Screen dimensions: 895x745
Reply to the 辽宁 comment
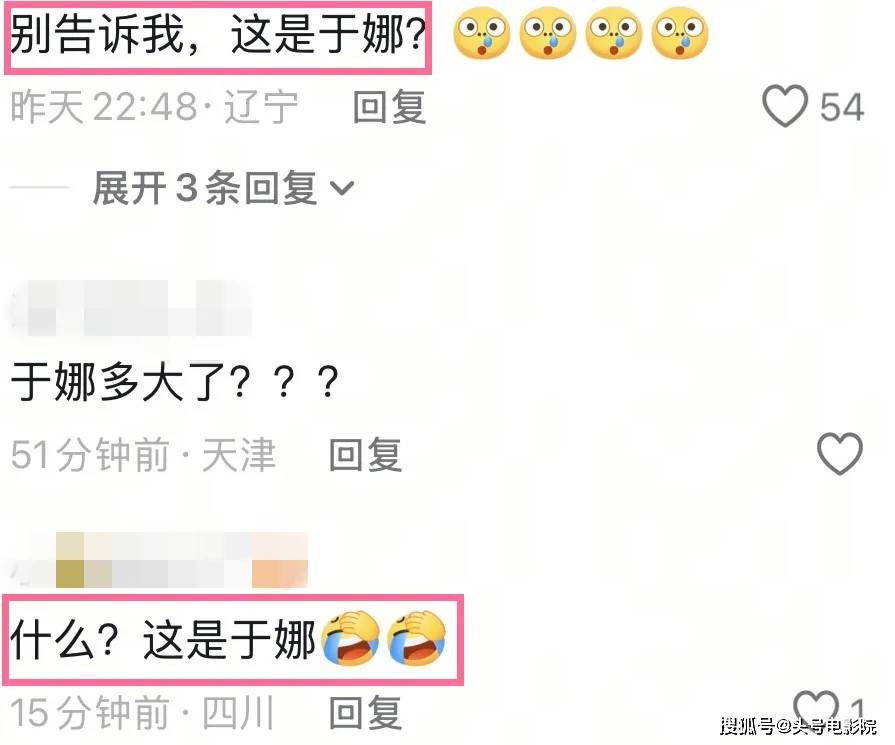(x=389, y=107)
